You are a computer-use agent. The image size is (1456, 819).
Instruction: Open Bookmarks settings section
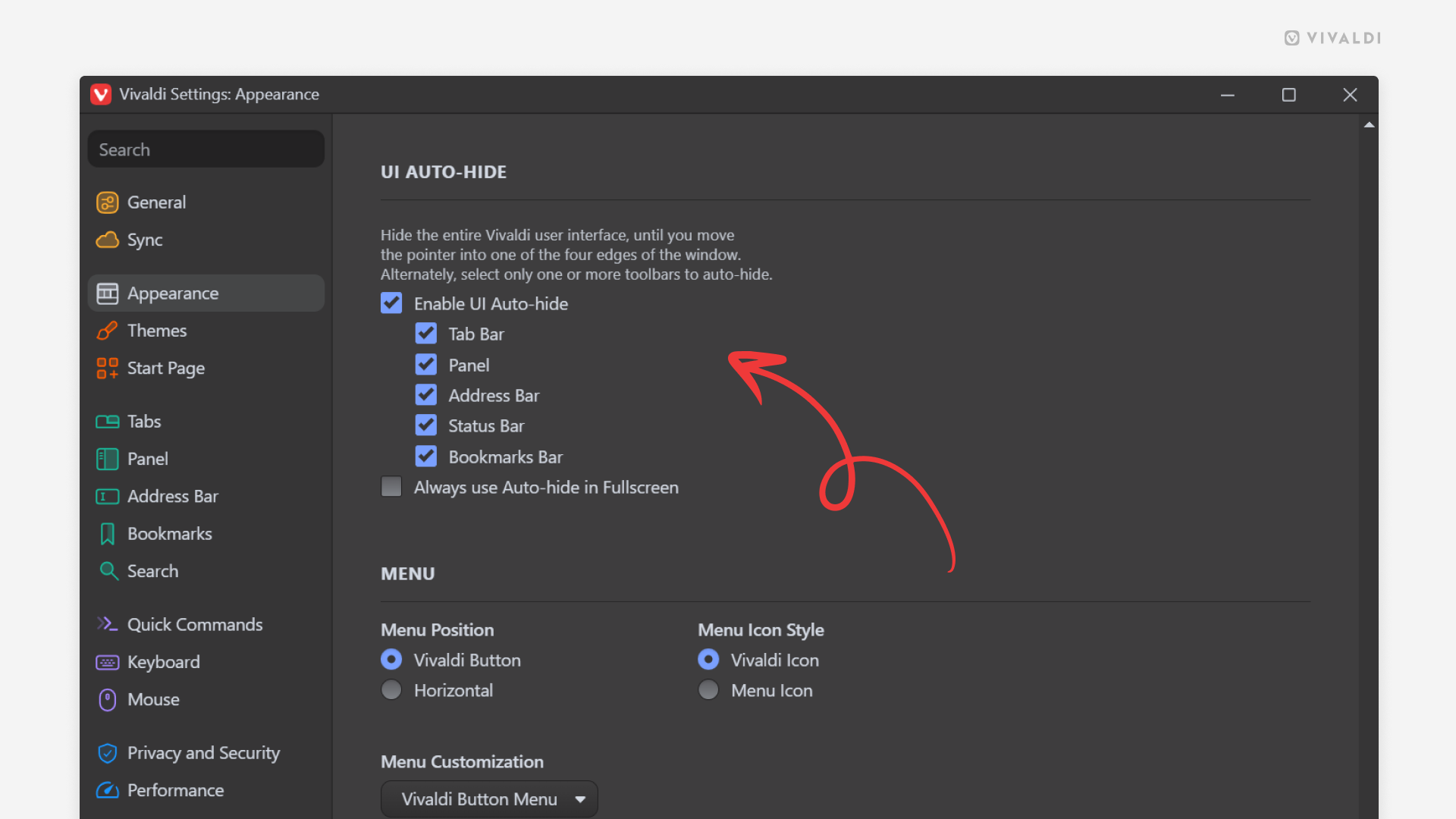(x=206, y=534)
